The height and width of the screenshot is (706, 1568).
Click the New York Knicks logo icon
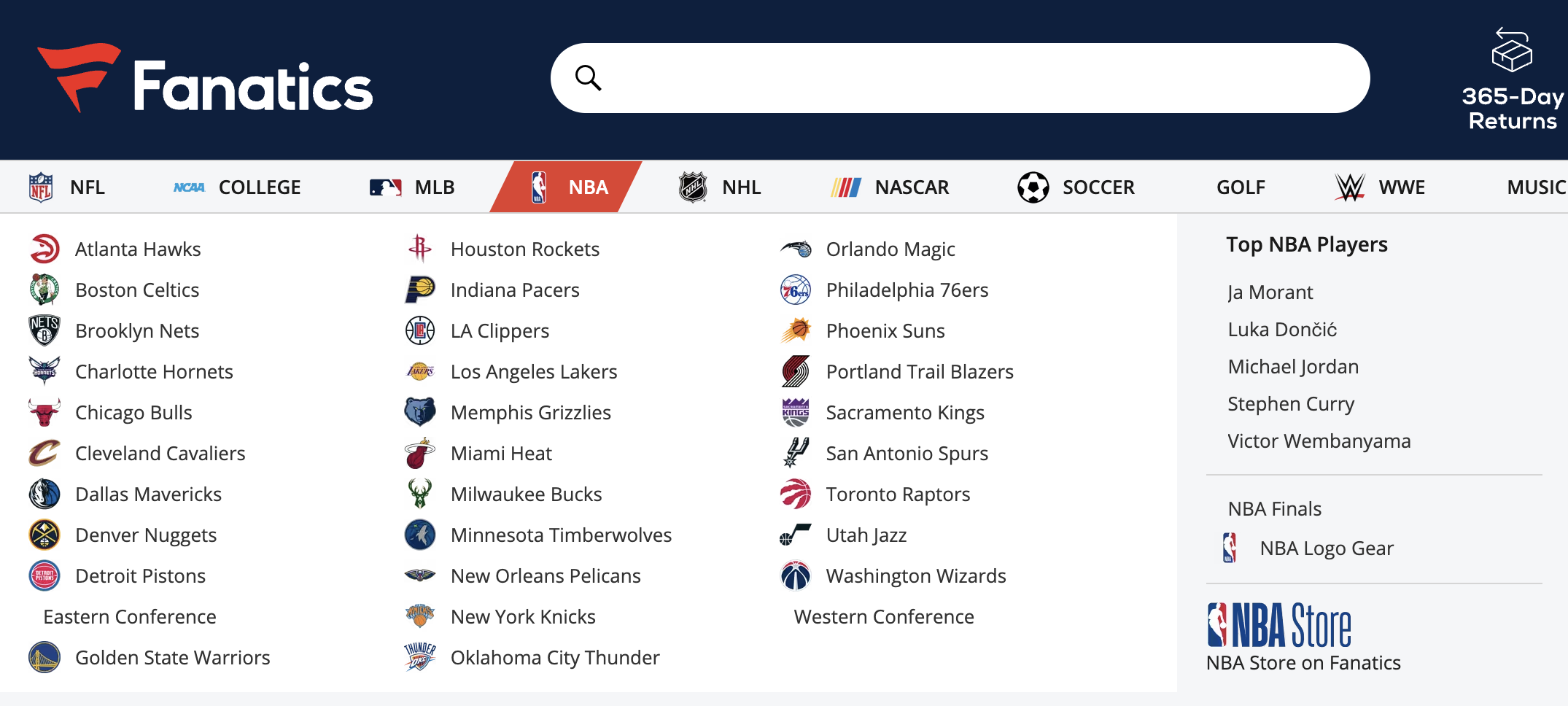(x=420, y=616)
